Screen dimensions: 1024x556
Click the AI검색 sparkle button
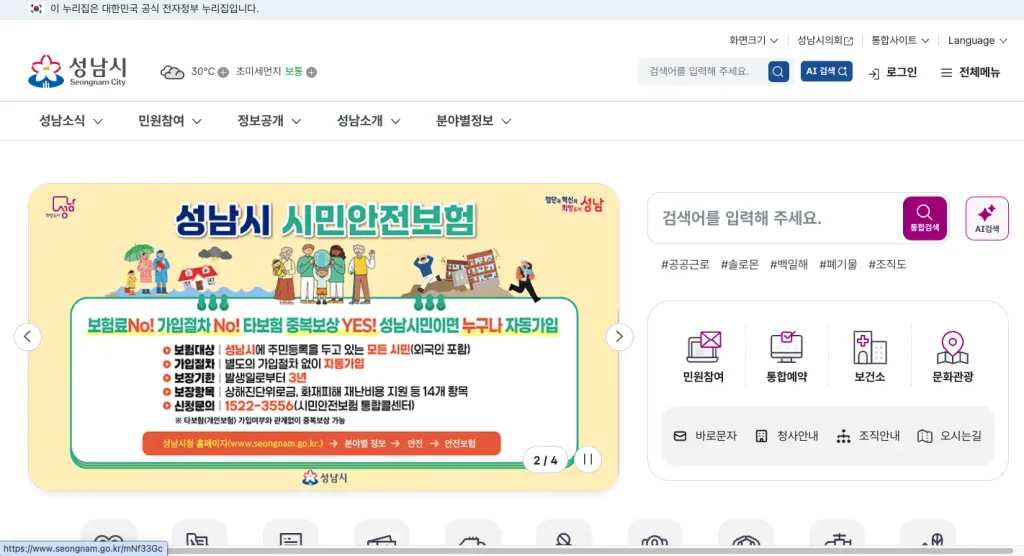tap(987, 218)
